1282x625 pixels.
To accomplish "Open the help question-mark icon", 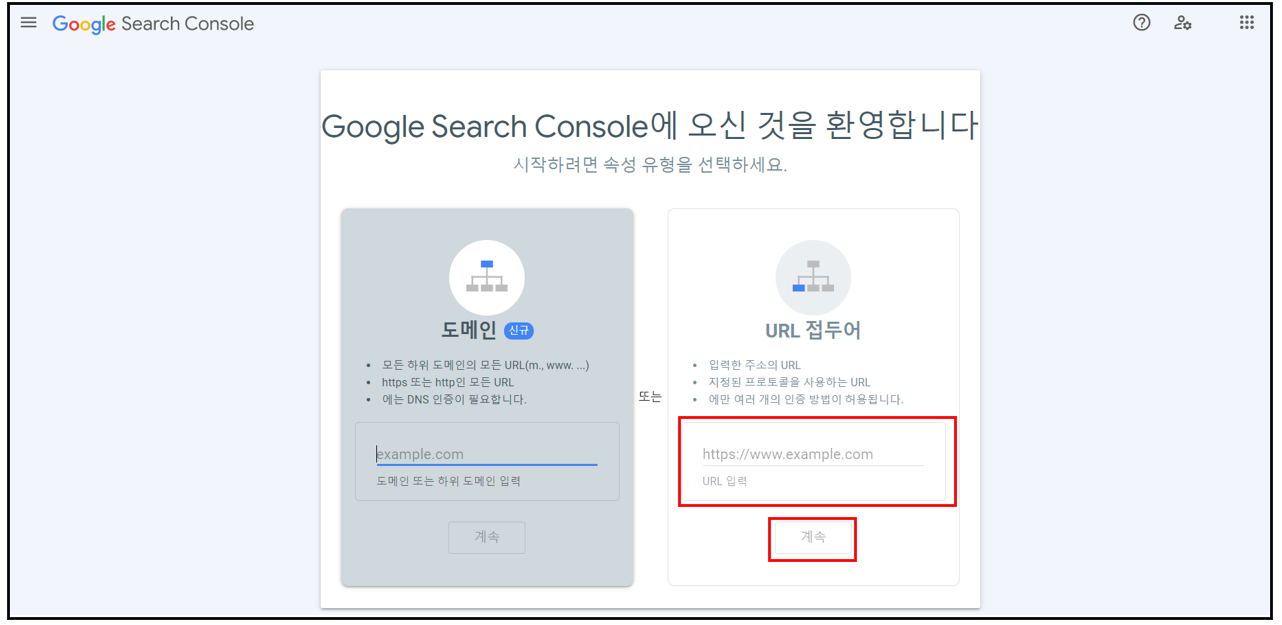I will click(1142, 22).
